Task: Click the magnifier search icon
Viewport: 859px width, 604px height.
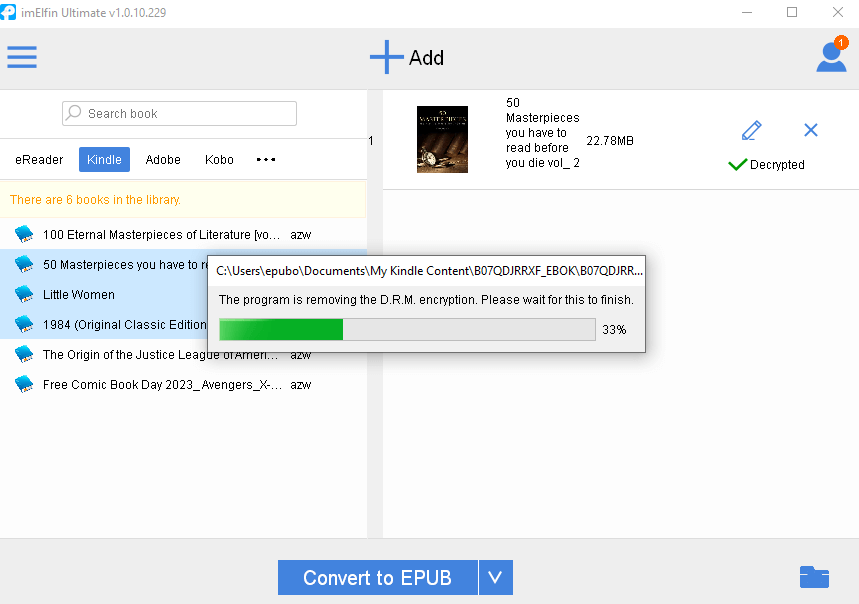Action: tap(73, 113)
